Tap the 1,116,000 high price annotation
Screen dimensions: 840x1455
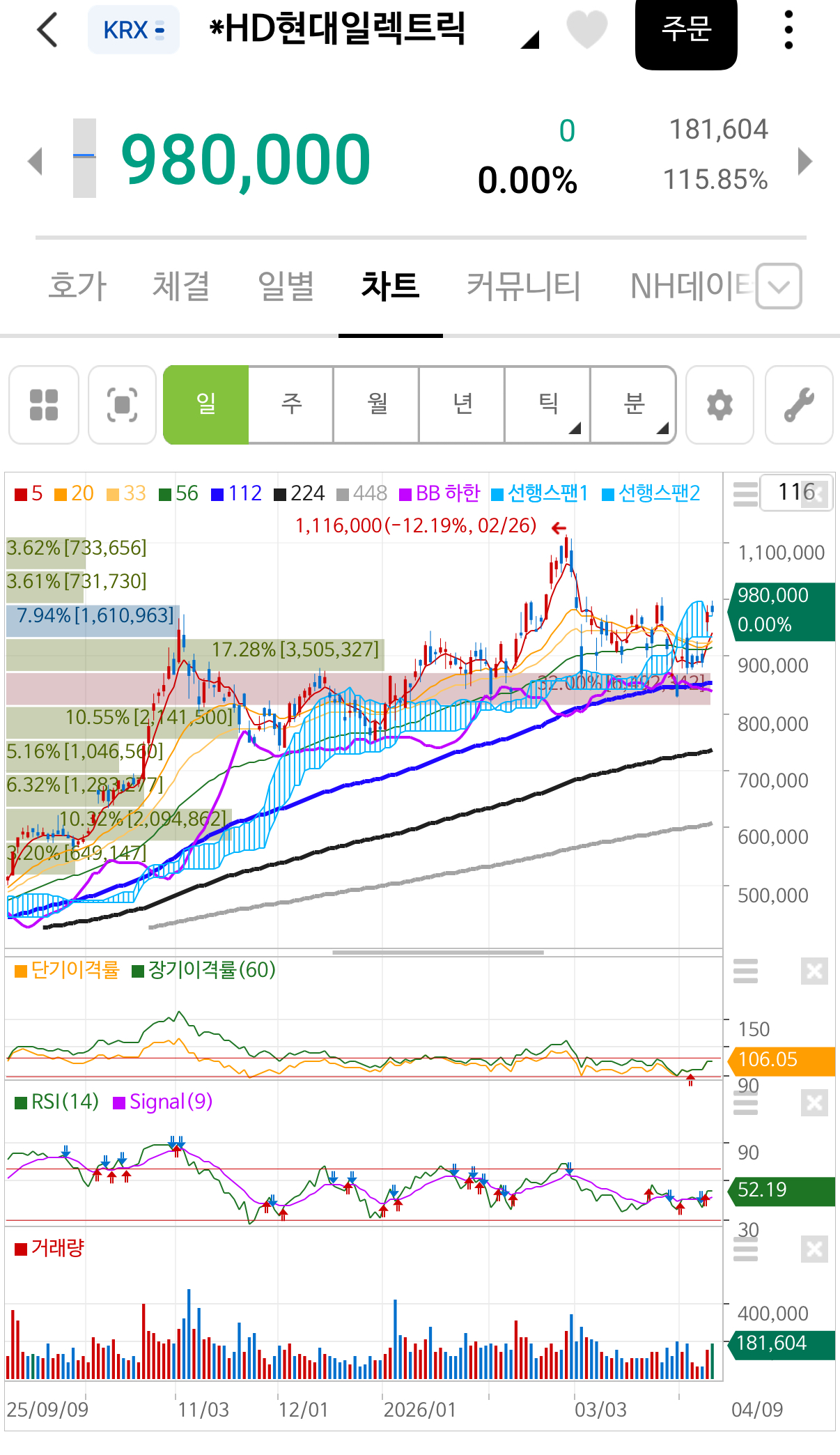[x=416, y=525]
